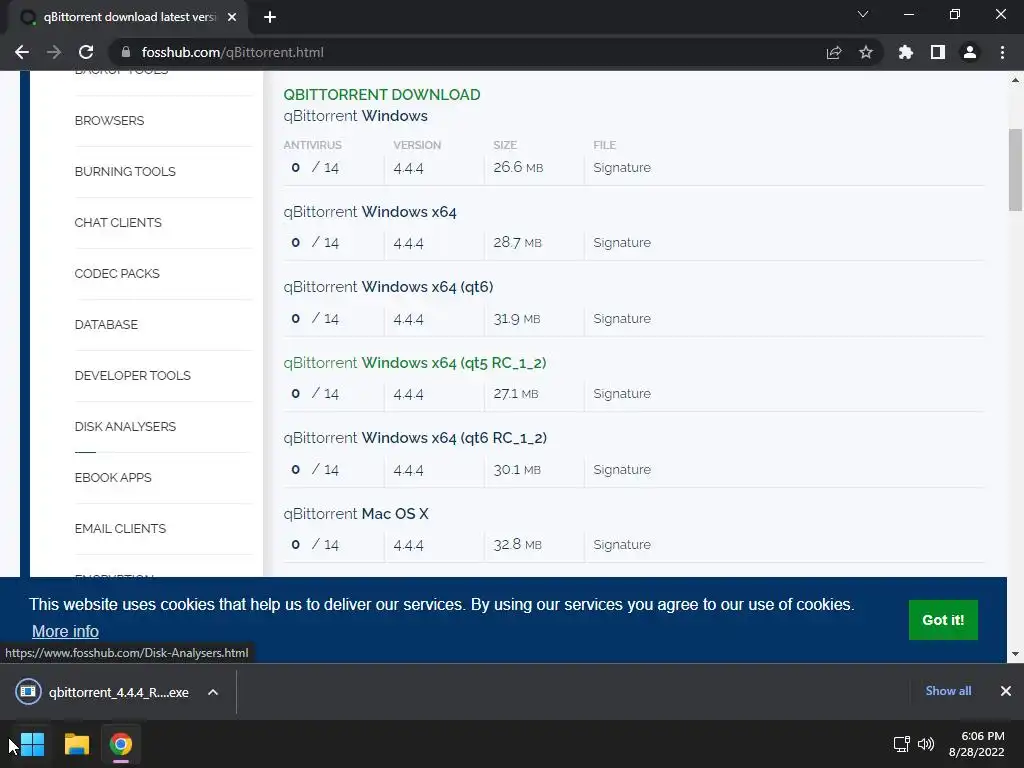
Task: Open the Windows Start menu
Action: coord(32,744)
